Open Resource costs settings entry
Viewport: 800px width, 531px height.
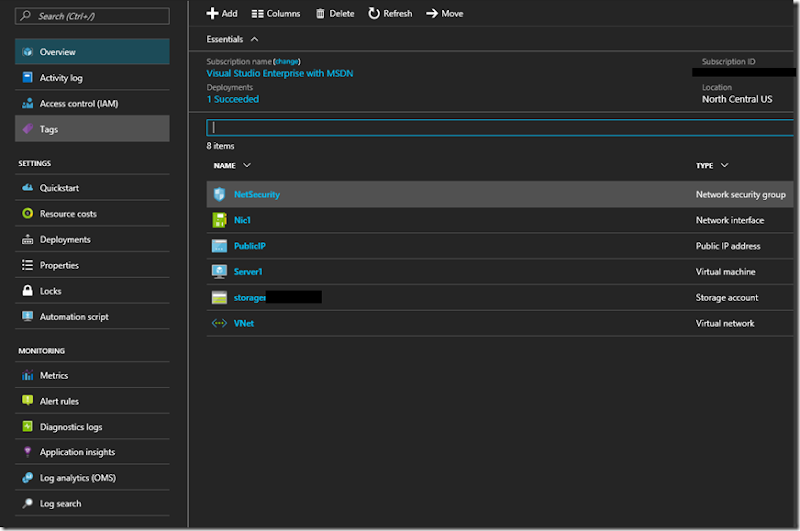(92, 213)
